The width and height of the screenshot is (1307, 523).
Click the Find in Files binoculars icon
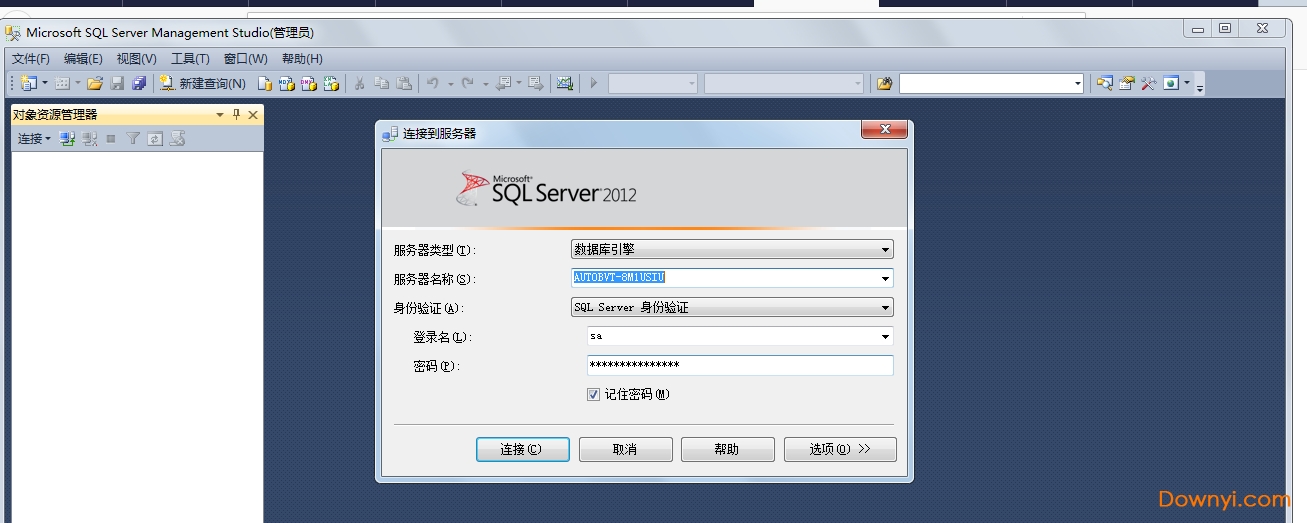(885, 84)
